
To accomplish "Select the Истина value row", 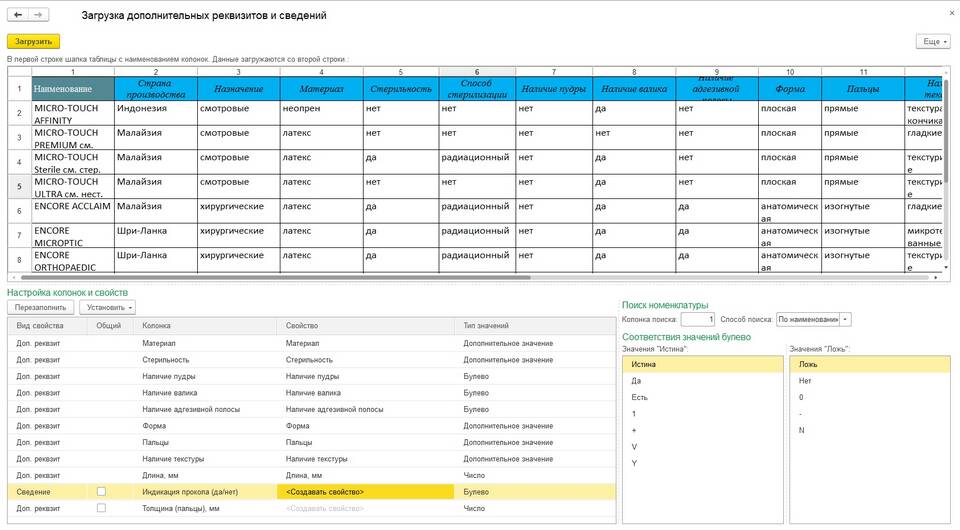I will point(703,364).
